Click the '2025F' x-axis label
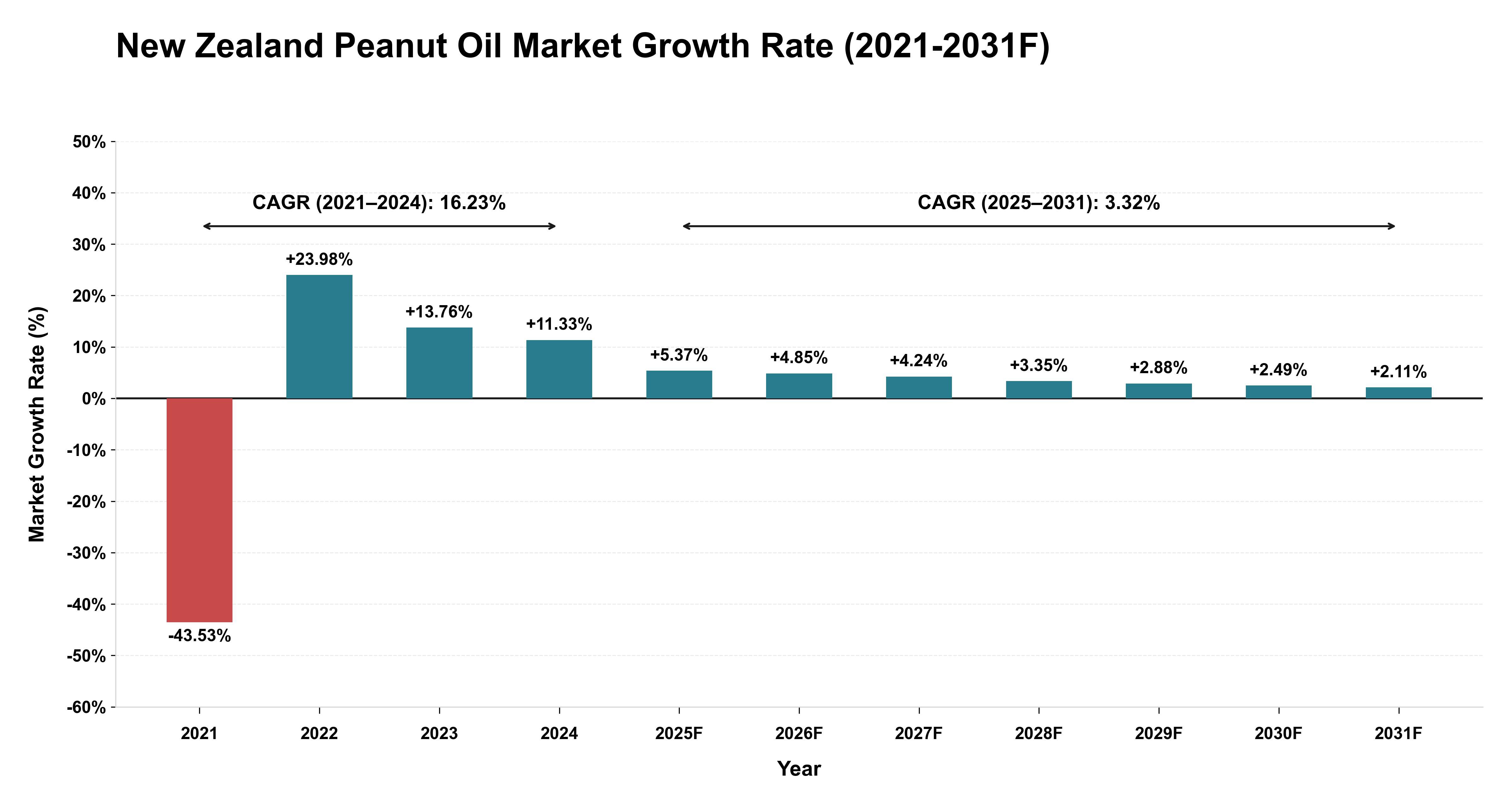 coord(679,734)
